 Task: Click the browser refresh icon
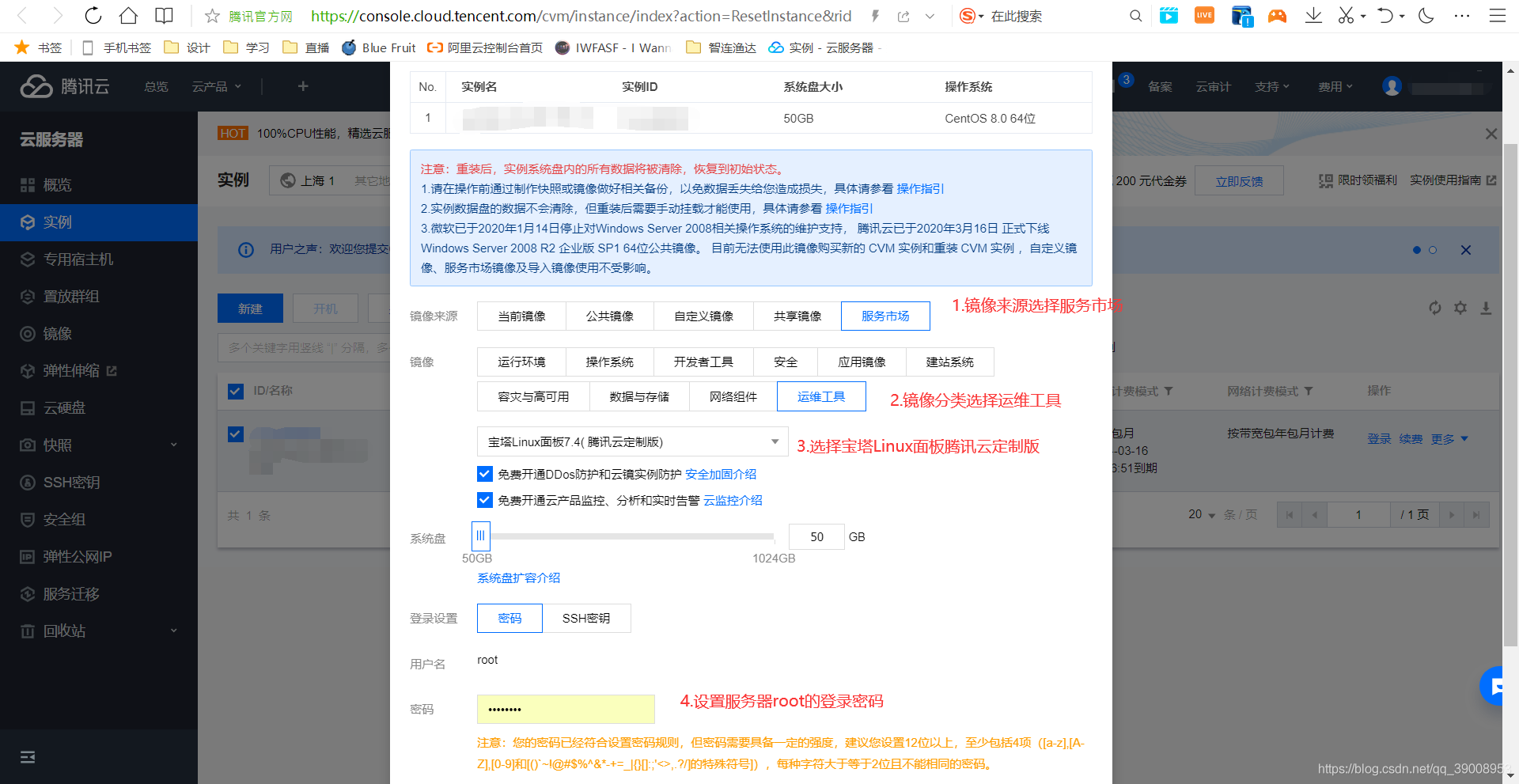93,16
